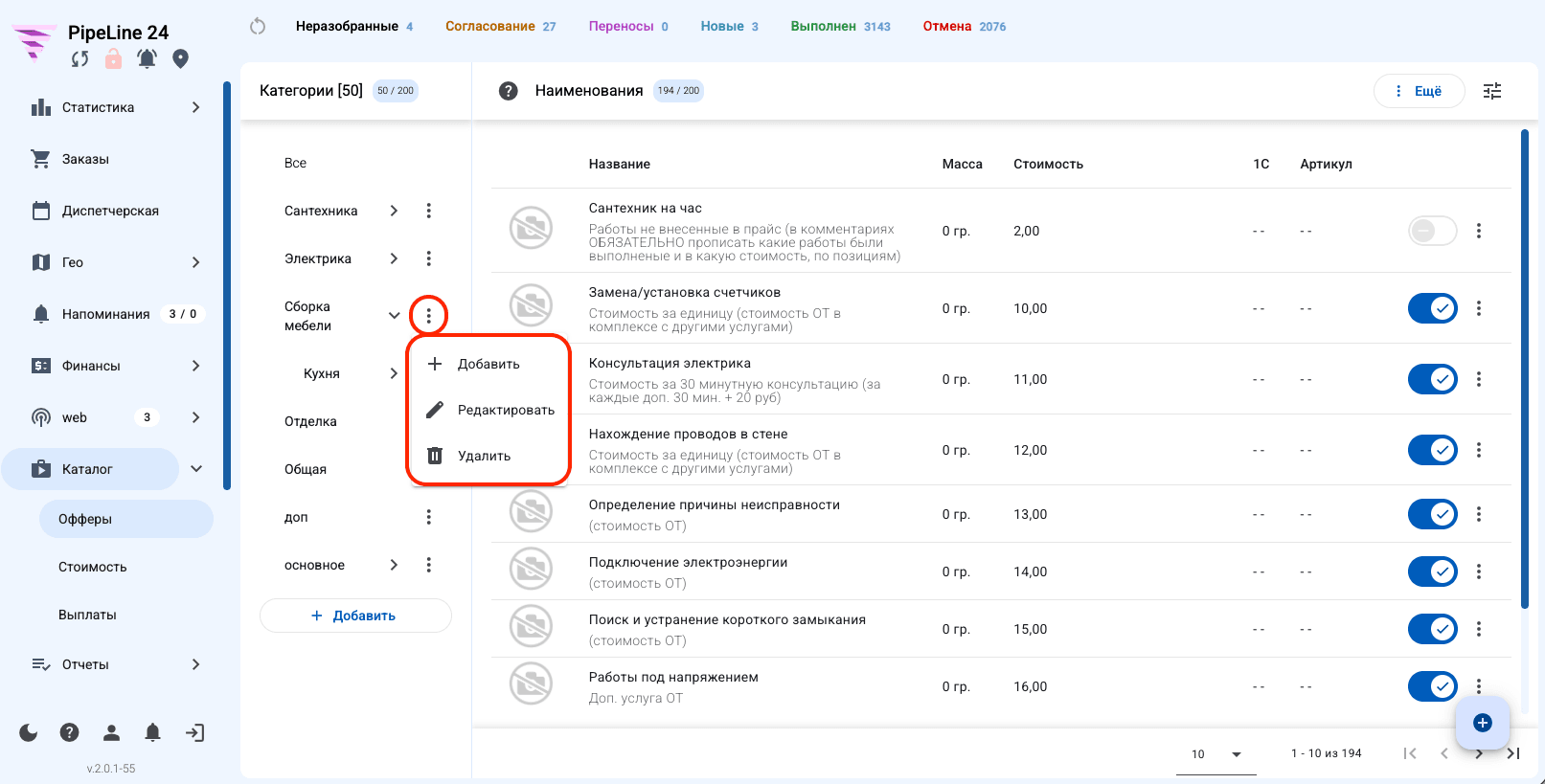
Task: Choose Редактировать in the context menu
Action: tap(489, 410)
